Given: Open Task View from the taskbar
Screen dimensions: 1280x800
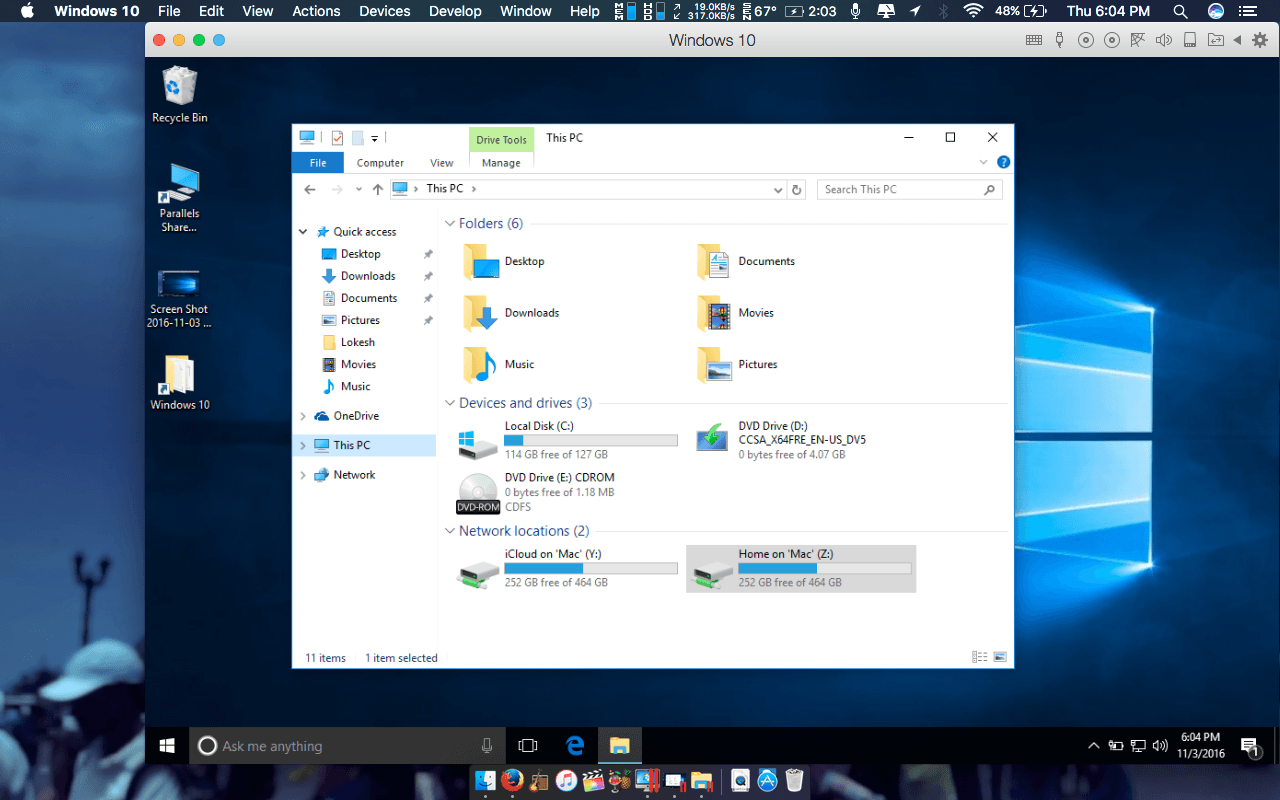Looking at the screenshot, I should tap(528, 745).
